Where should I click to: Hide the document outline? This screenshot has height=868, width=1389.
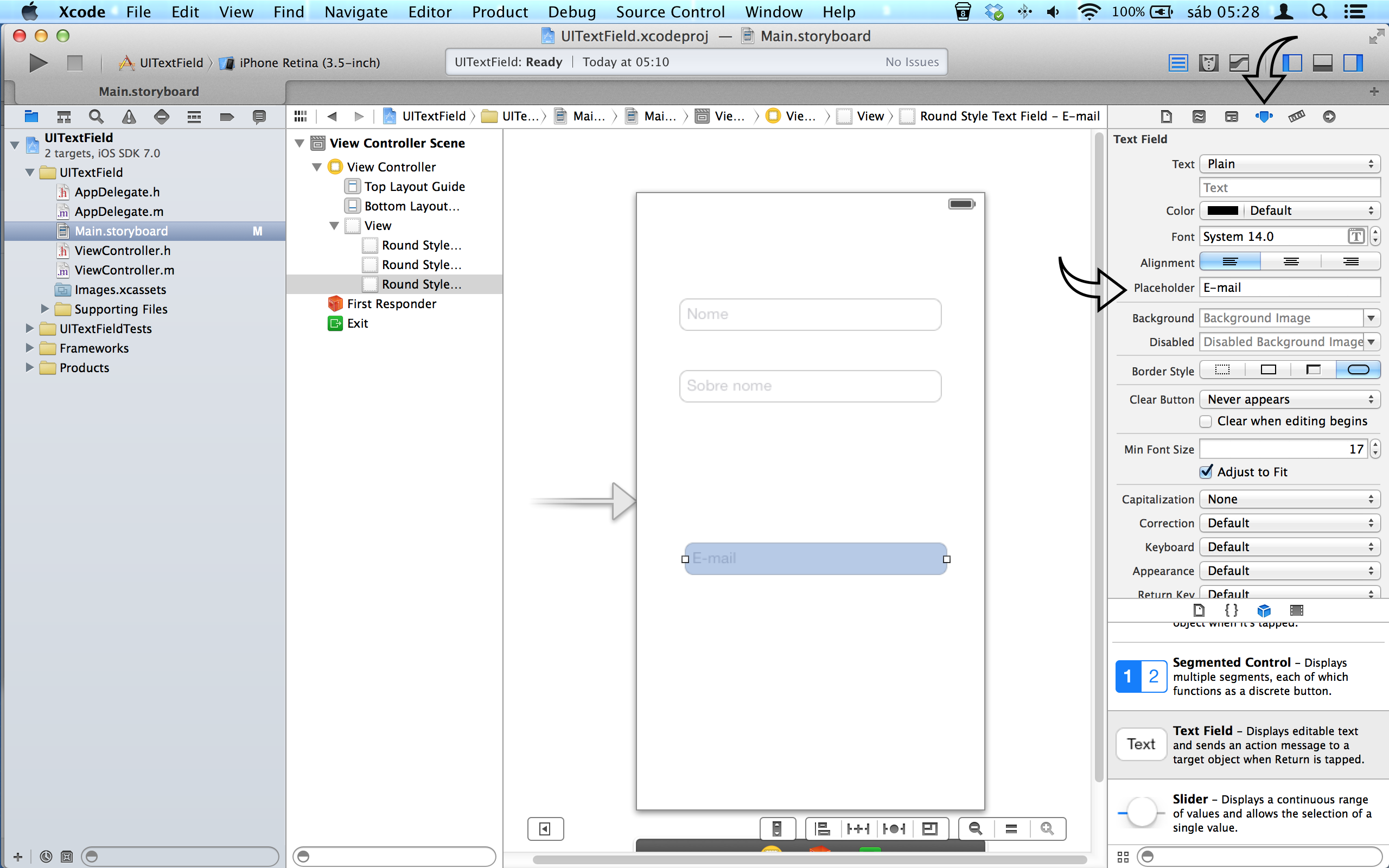pos(545,828)
